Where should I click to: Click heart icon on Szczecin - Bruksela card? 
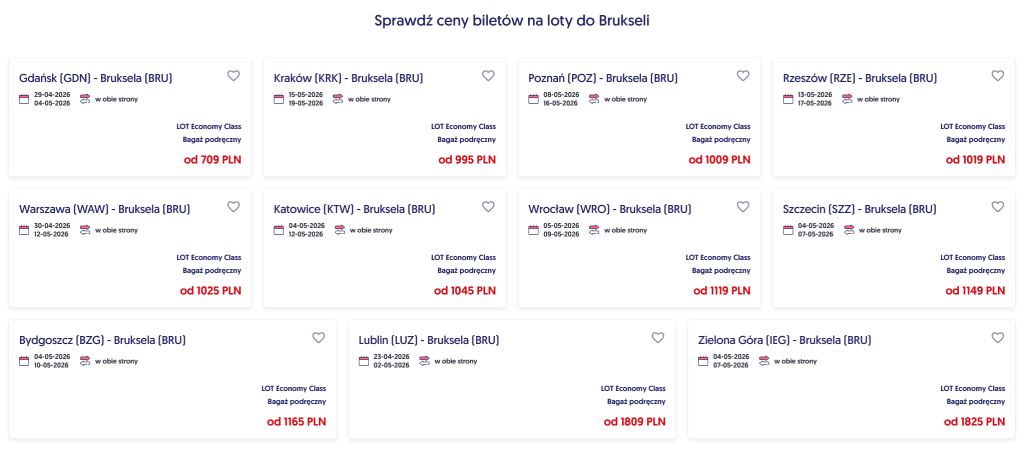[997, 207]
